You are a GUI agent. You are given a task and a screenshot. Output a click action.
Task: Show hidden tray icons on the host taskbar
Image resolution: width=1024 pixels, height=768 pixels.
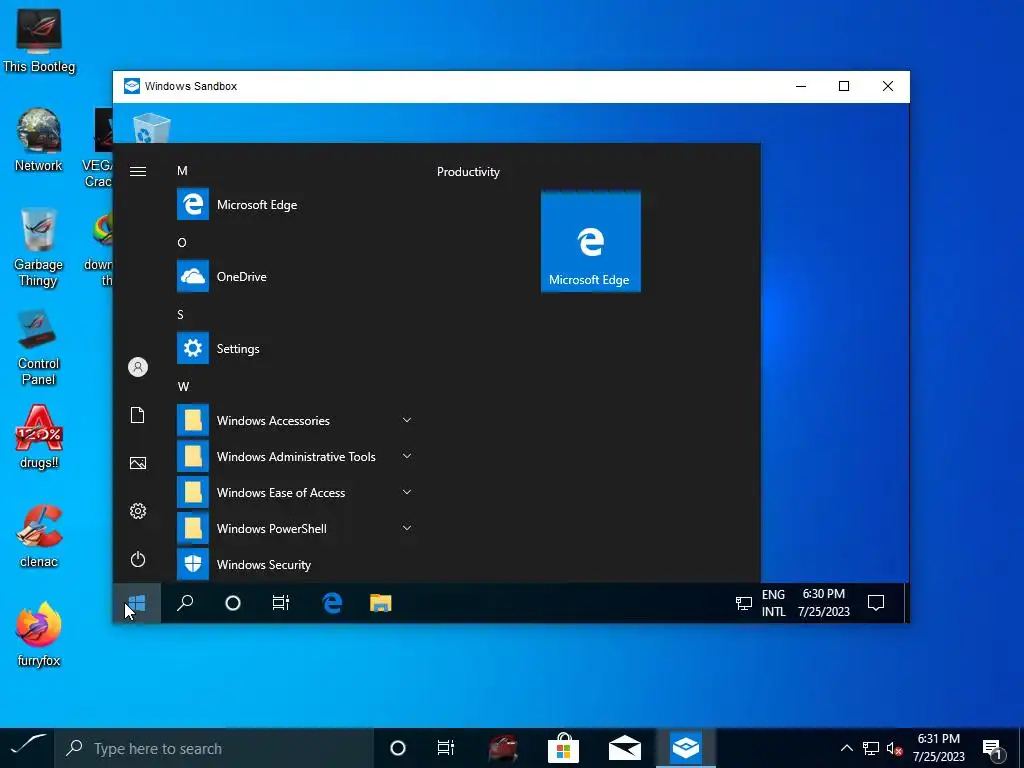pyautogui.click(x=846, y=748)
